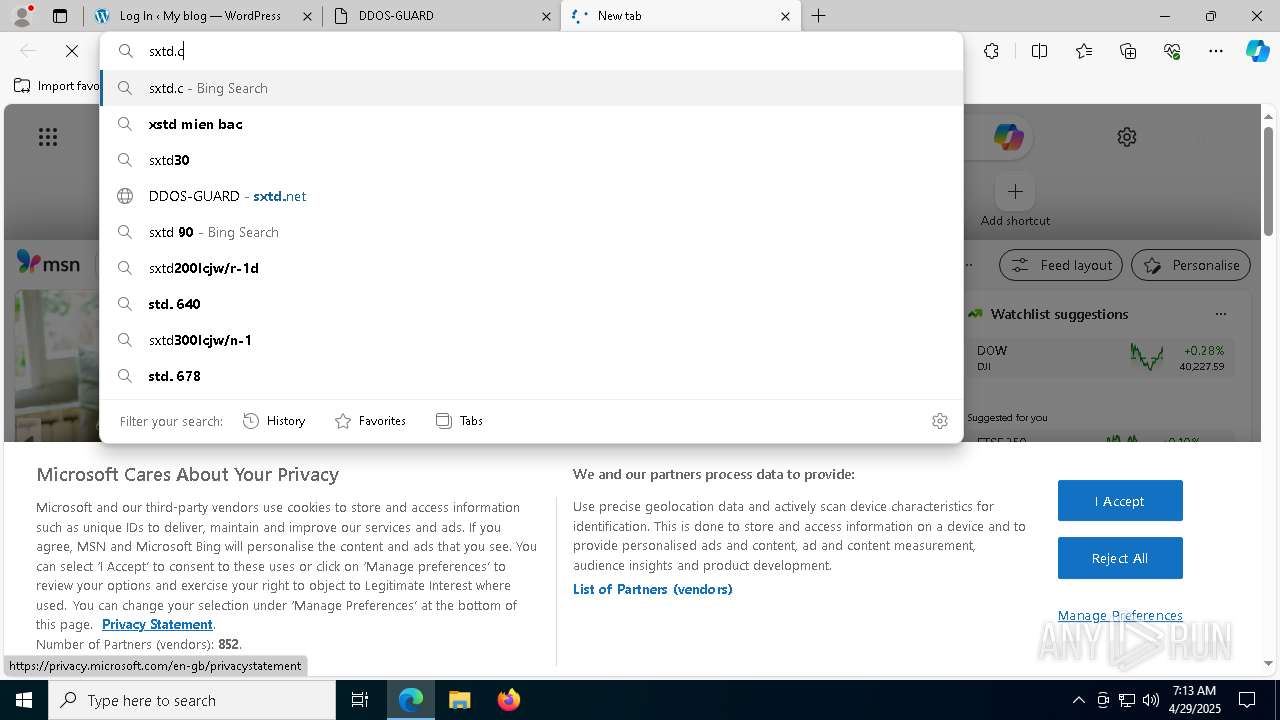Open the Privacy Statement link
1280x720 pixels.
point(157,624)
